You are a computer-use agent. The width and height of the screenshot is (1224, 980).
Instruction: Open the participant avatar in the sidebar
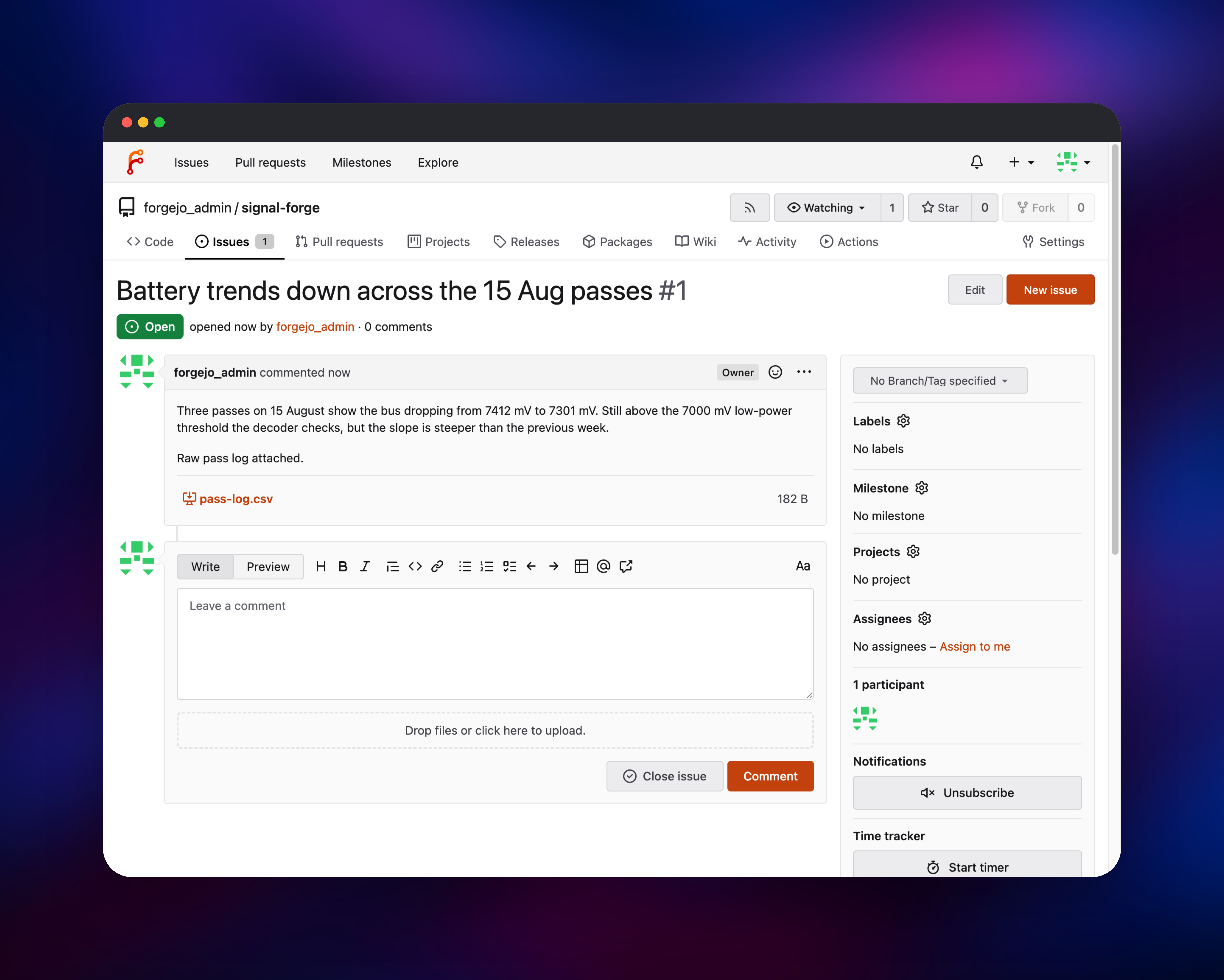pos(865,718)
